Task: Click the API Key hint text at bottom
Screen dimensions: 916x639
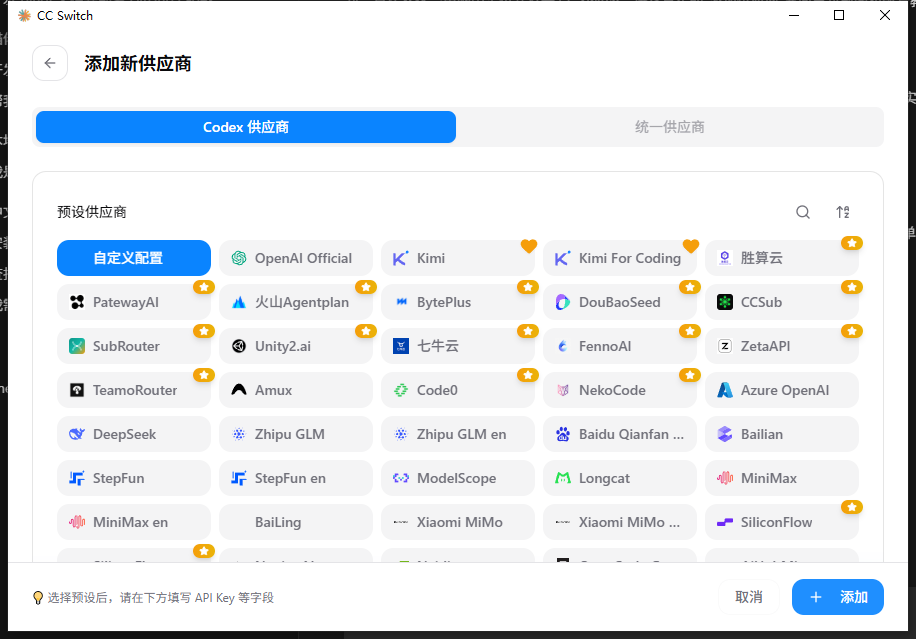Action: (161, 598)
